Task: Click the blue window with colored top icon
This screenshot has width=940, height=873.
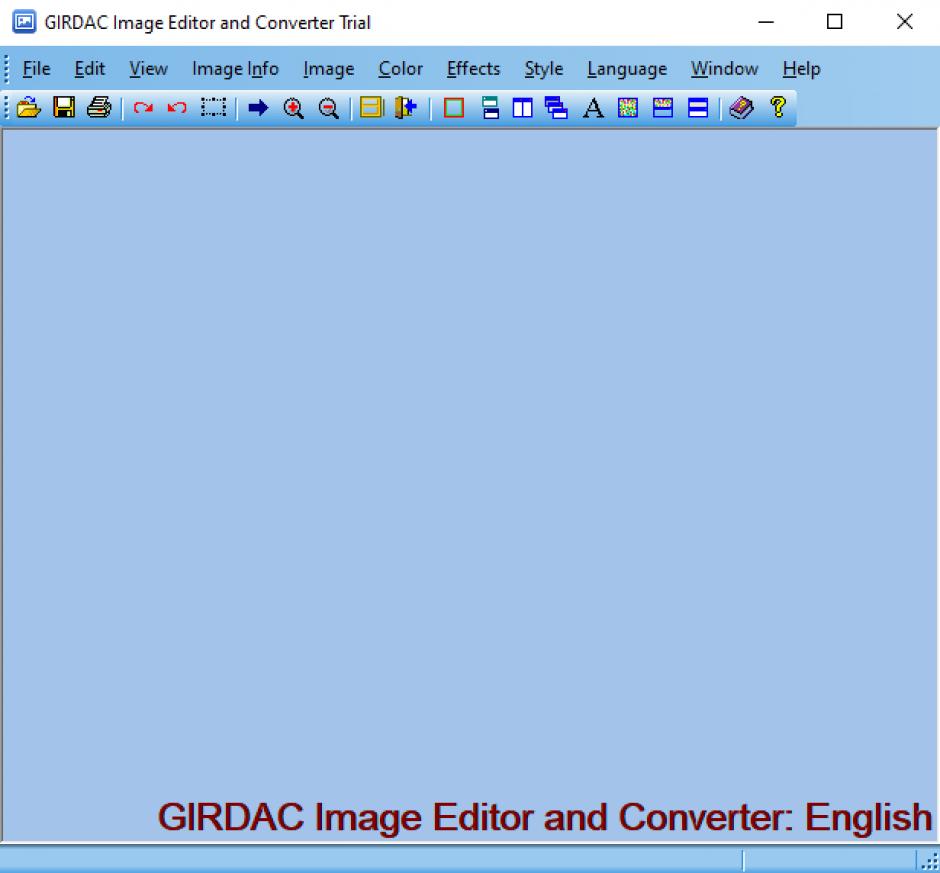Action: click(663, 108)
